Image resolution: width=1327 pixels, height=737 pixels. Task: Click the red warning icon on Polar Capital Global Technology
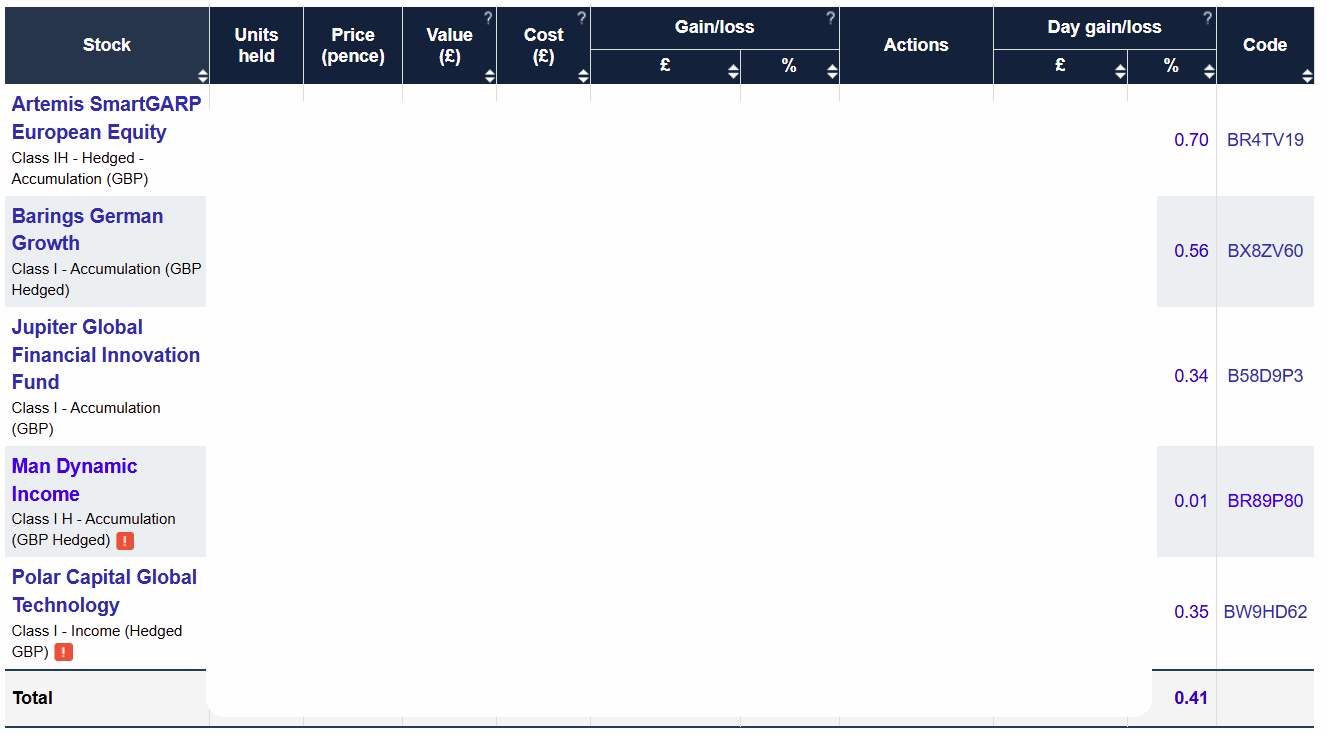click(x=64, y=652)
